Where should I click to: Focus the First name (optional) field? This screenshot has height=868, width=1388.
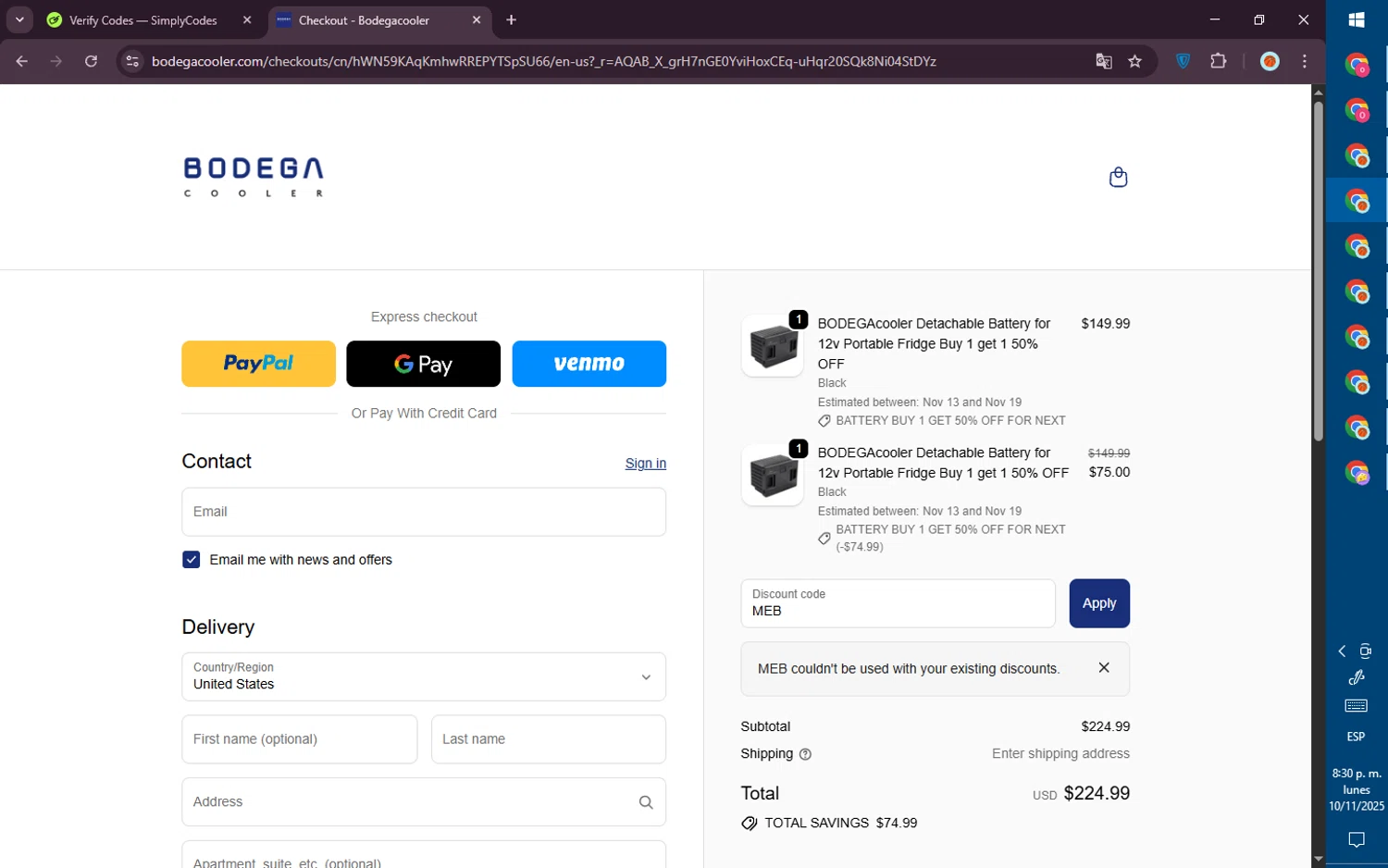click(x=300, y=739)
